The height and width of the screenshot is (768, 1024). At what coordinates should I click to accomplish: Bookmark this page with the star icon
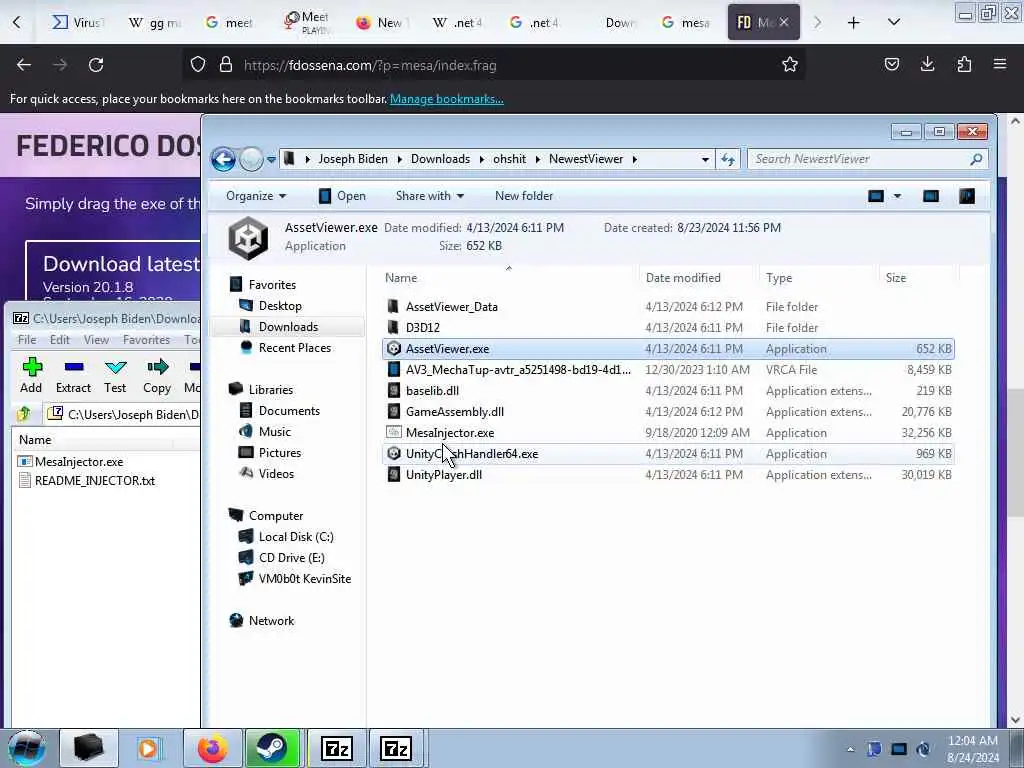(x=790, y=65)
